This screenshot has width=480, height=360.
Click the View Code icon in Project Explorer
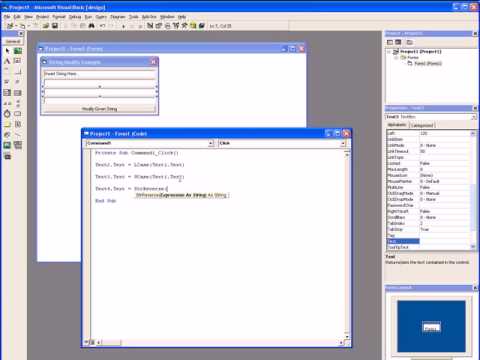pyautogui.click(x=390, y=42)
